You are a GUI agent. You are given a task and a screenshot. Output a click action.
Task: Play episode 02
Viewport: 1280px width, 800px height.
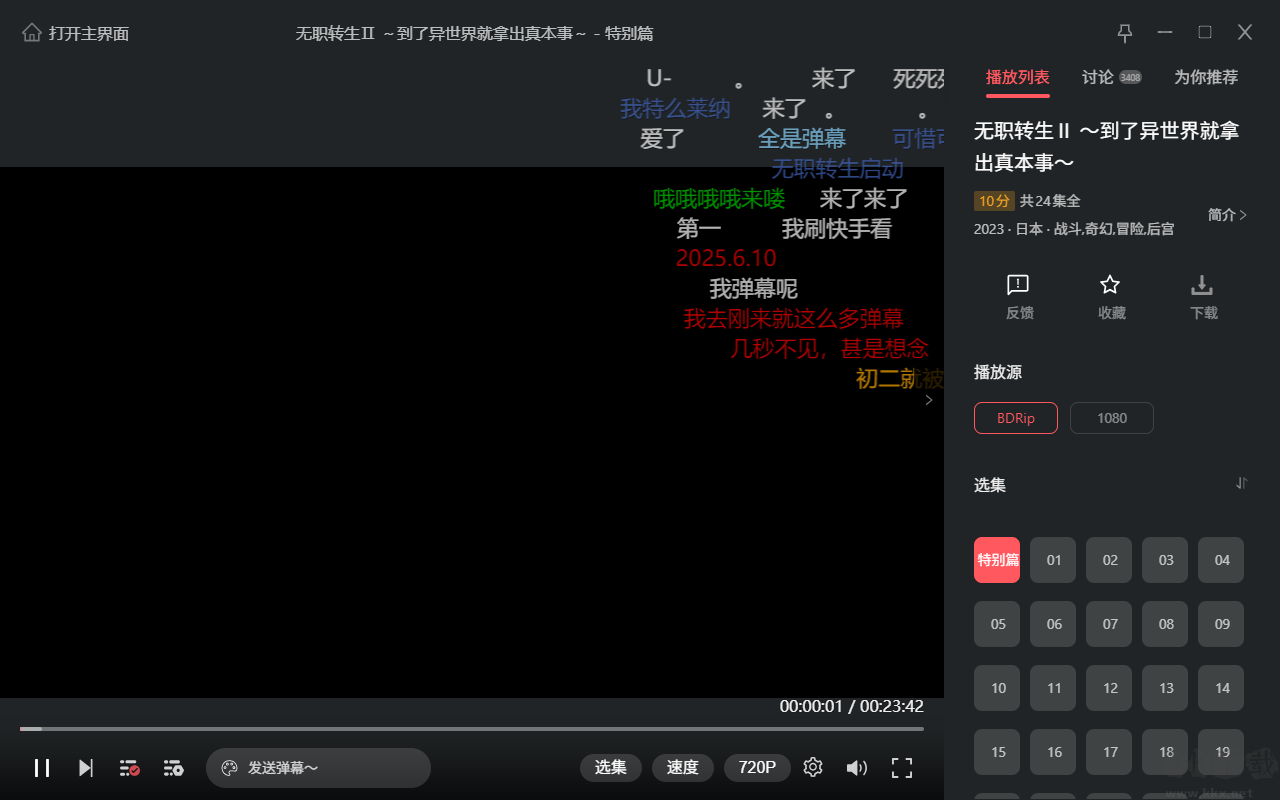click(1109, 560)
